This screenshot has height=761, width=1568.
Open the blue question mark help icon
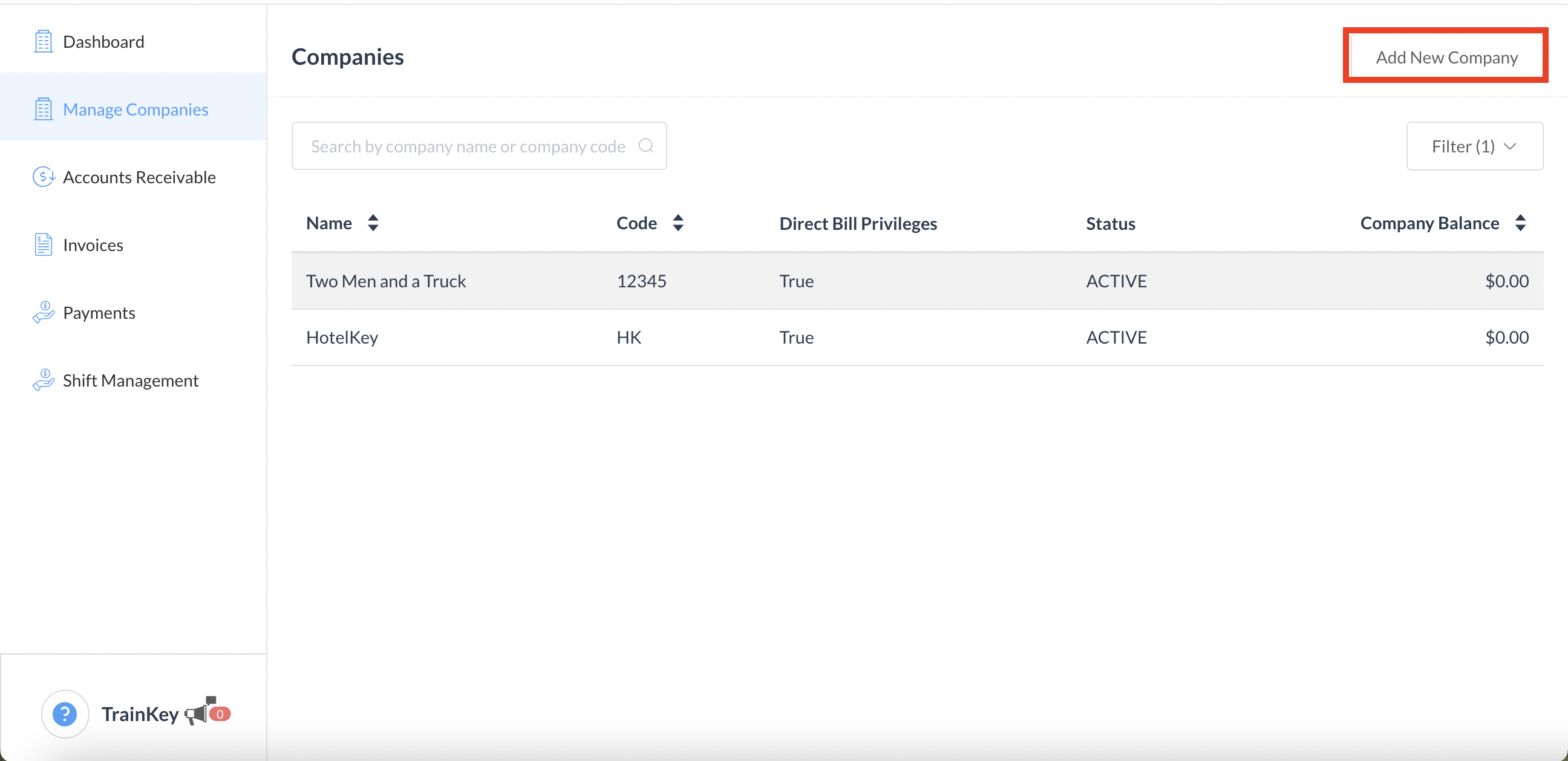(65, 714)
